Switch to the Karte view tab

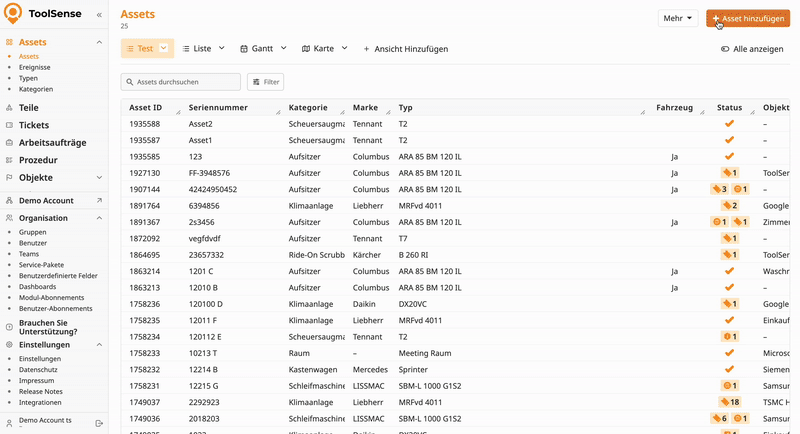[318, 48]
